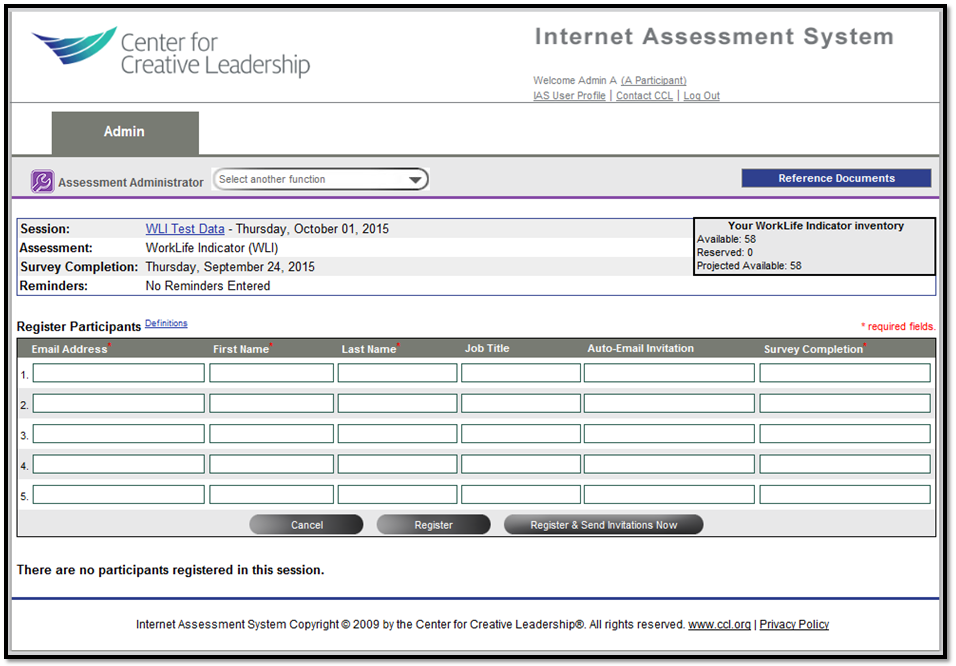
Task: Click the Email Address column header
Action: tap(70, 349)
